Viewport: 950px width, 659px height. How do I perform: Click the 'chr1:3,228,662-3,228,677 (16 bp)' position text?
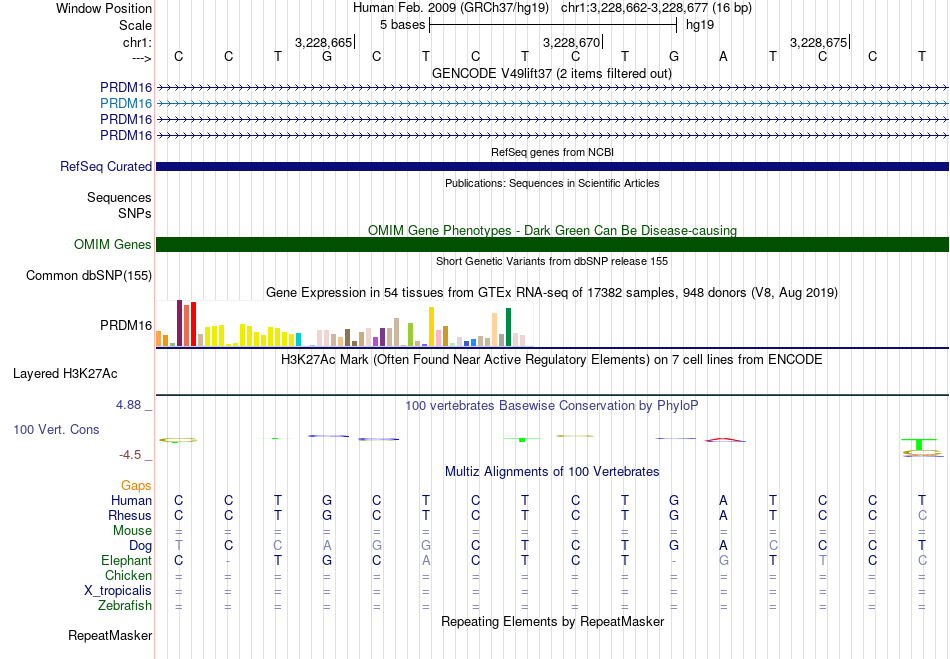tap(656, 8)
